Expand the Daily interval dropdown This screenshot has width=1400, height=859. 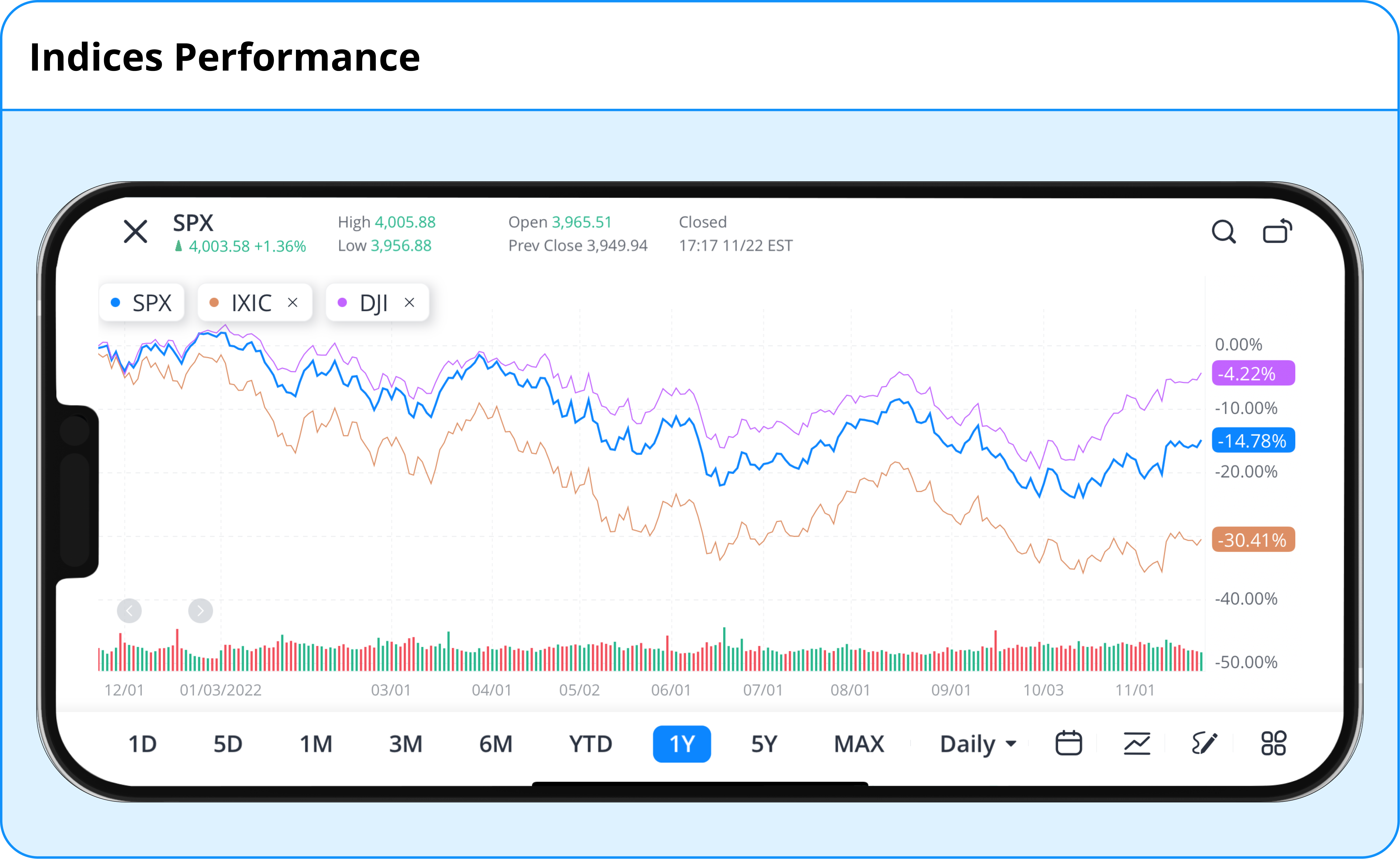click(x=978, y=744)
